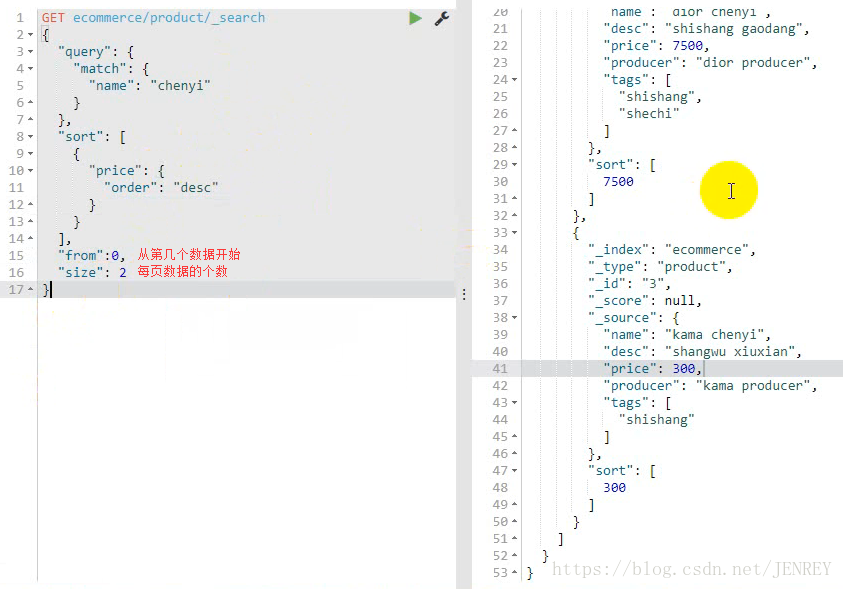Collapse the "sort" array at response line 47
Viewport: 843px width, 589px height.
click(515, 471)
